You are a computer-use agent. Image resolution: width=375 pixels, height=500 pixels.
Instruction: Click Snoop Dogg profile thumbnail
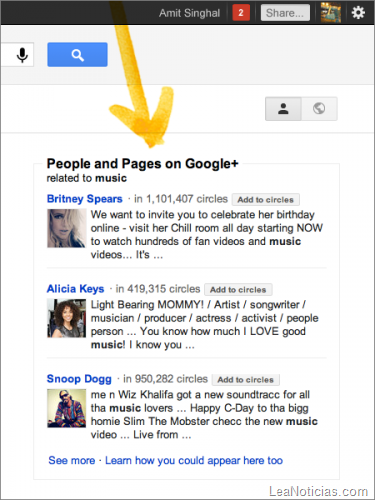(66, 408)
